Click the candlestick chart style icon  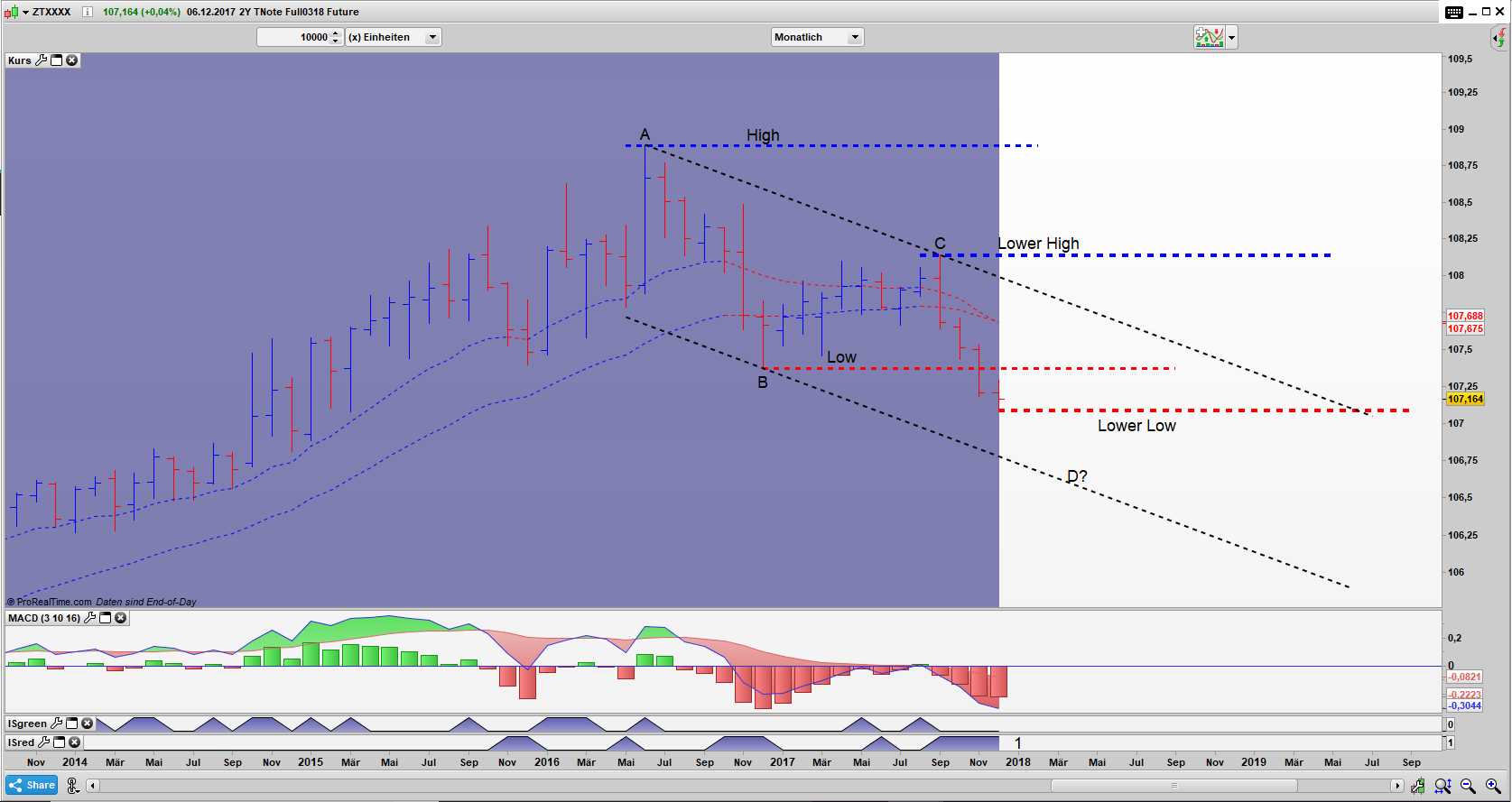(x=11, y=12)
